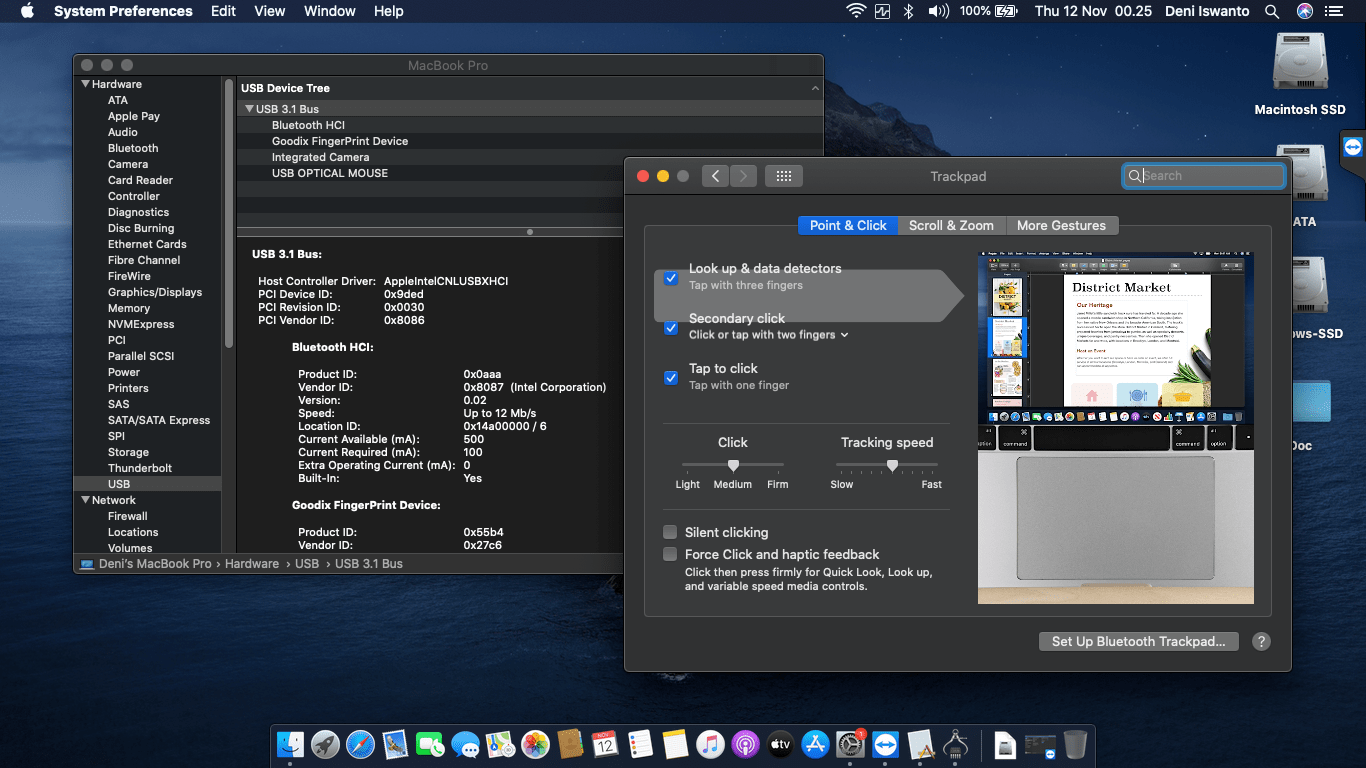This screenshot has width=1366, height=768.
Task: Enable Silent clicking
Action: tap(670, 532)
